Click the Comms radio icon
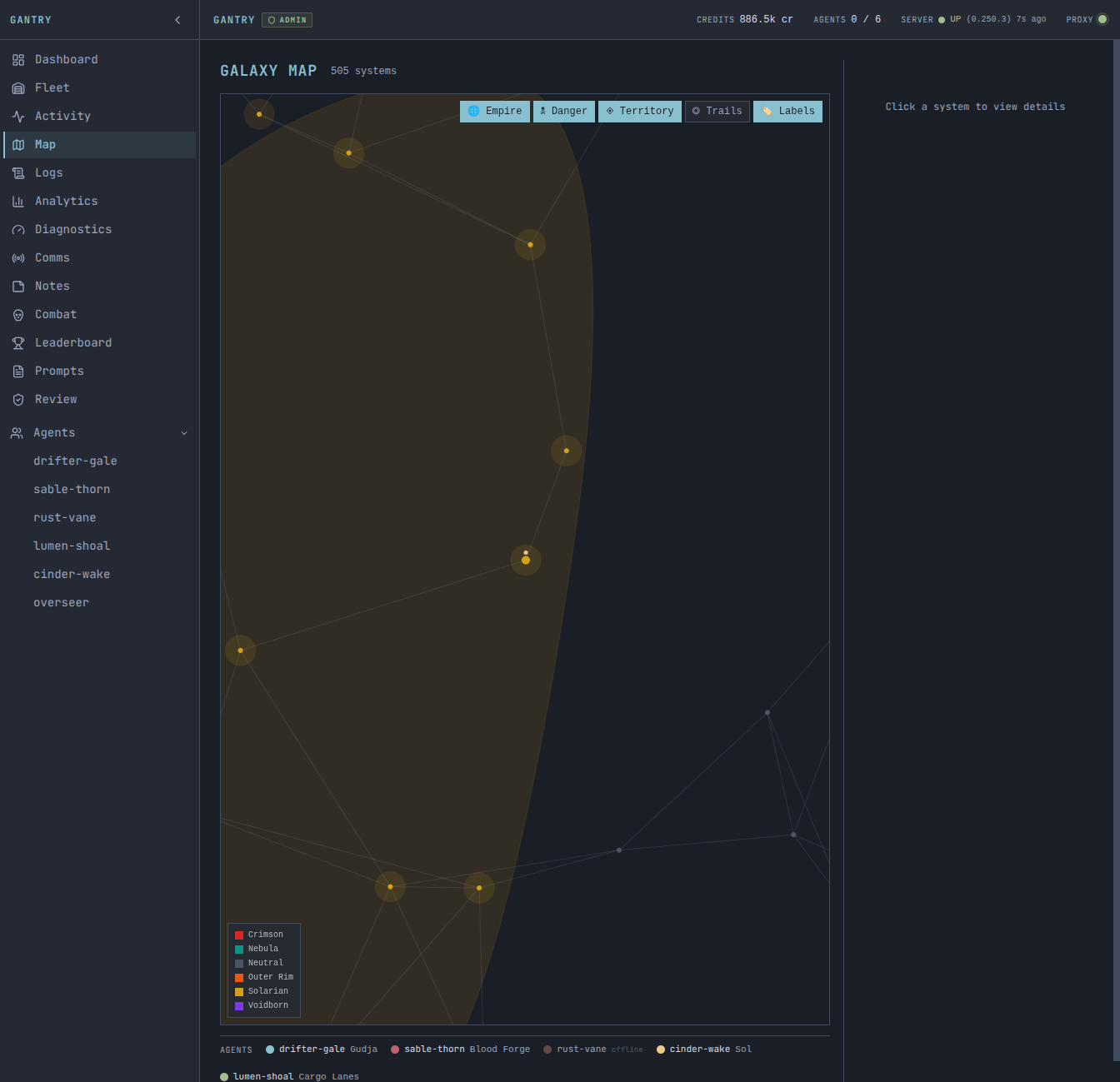 click(x=18, y=258)
